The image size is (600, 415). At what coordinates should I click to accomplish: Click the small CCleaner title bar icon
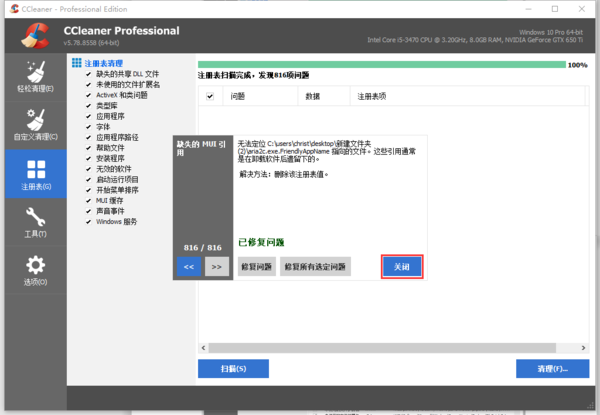click(9, 8)
